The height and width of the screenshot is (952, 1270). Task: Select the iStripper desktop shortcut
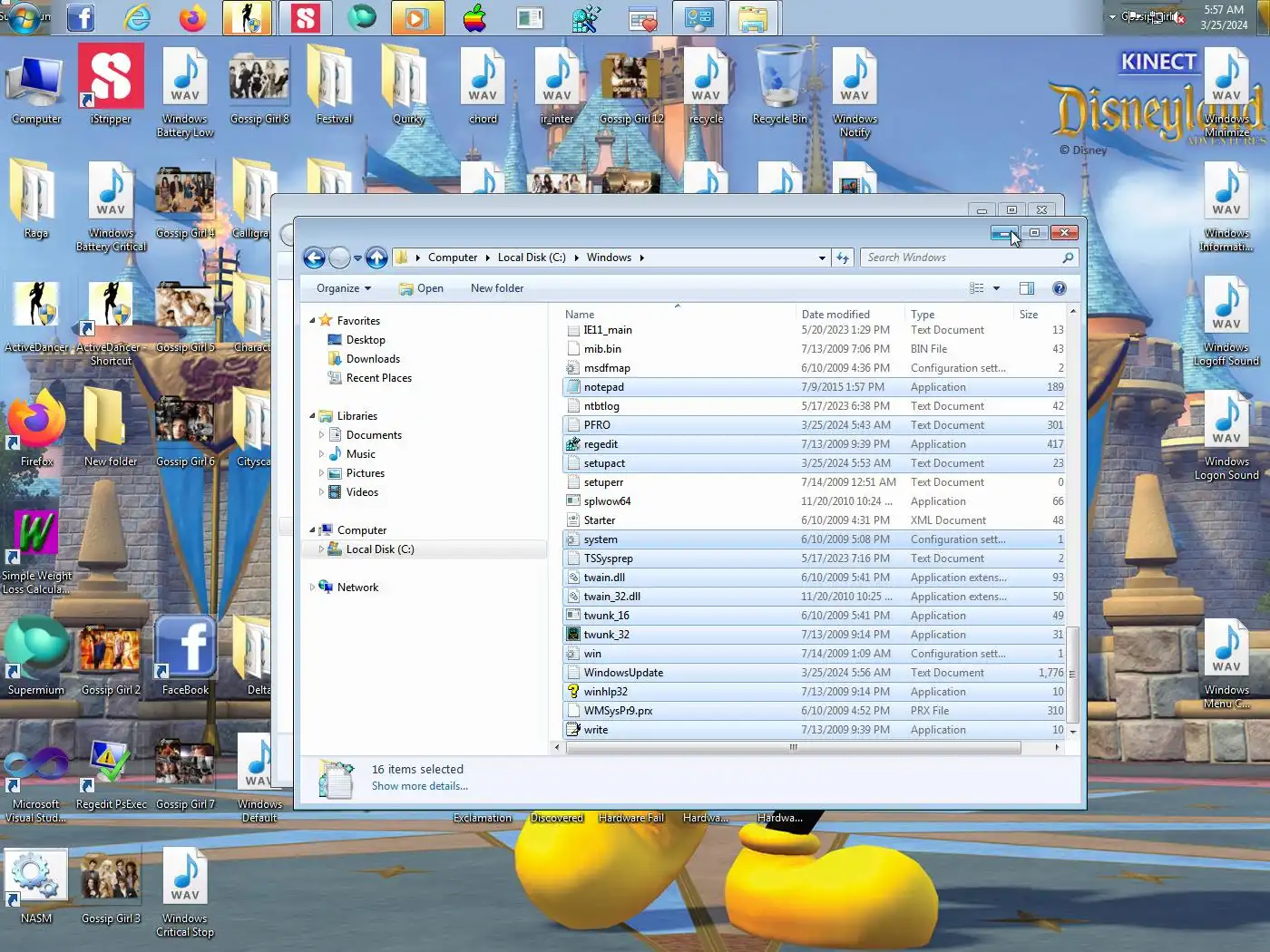pyautogui.click(x=111, y=84)
